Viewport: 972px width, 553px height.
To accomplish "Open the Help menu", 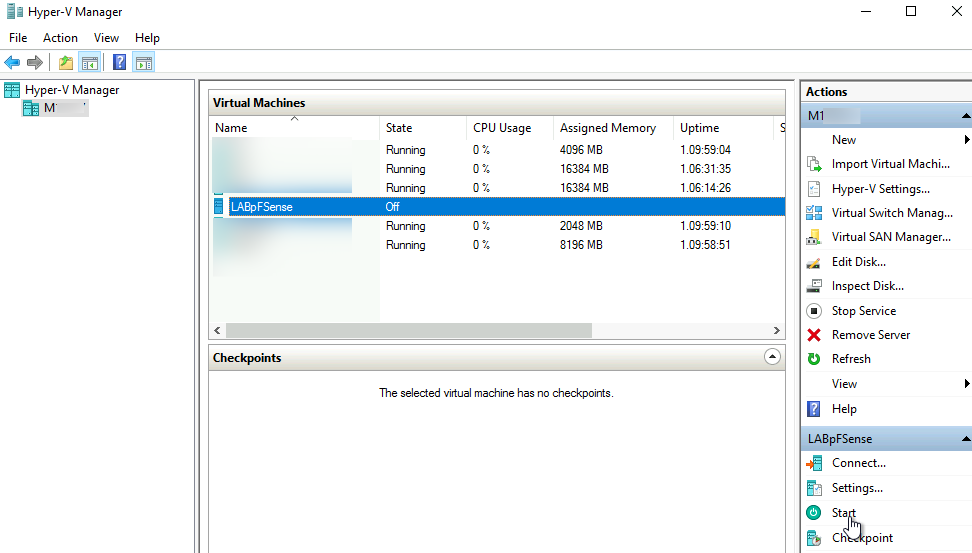I will click(x=147, y=38).
